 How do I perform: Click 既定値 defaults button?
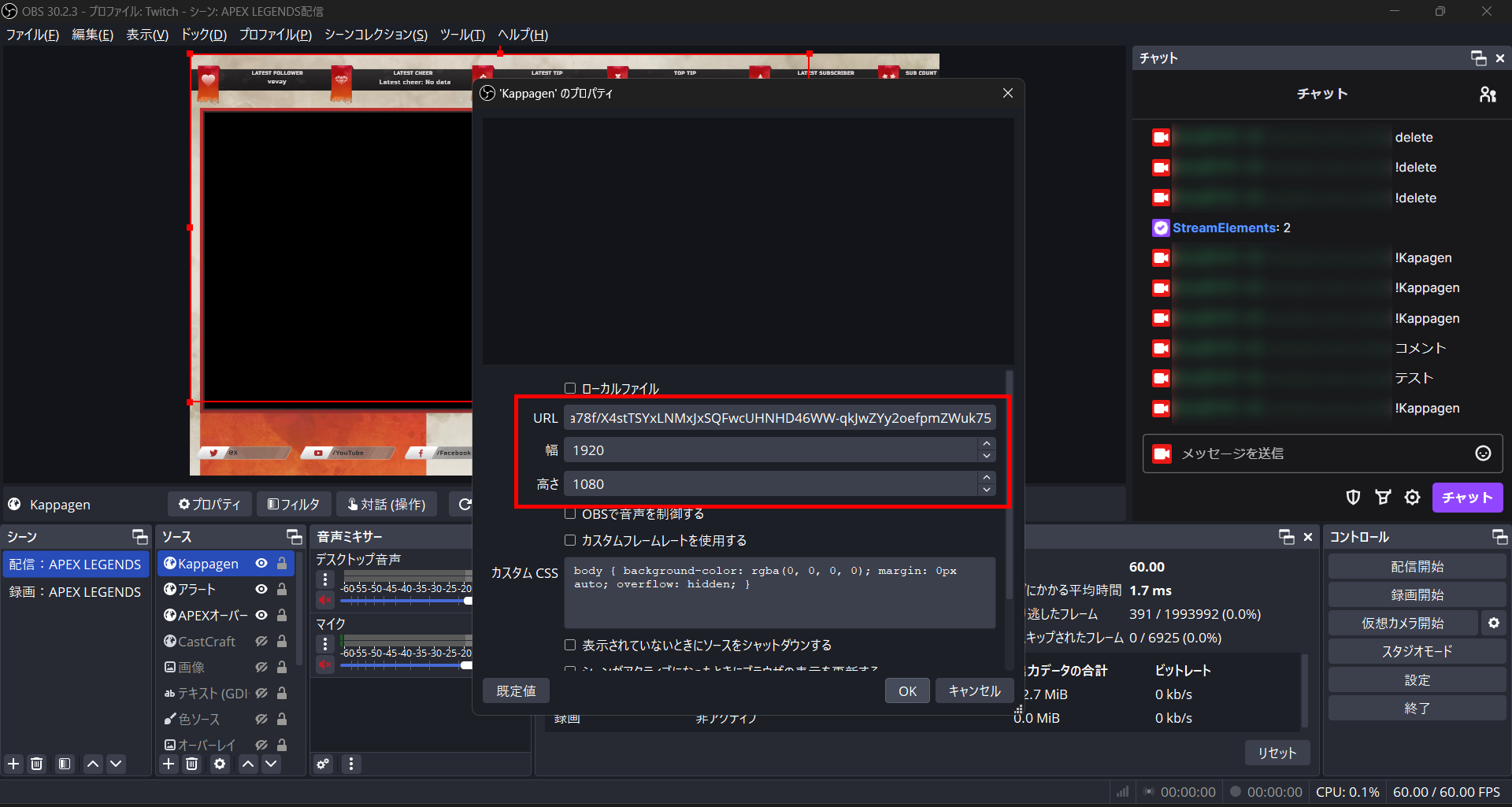pyautogui.click(x=516, y=691)
